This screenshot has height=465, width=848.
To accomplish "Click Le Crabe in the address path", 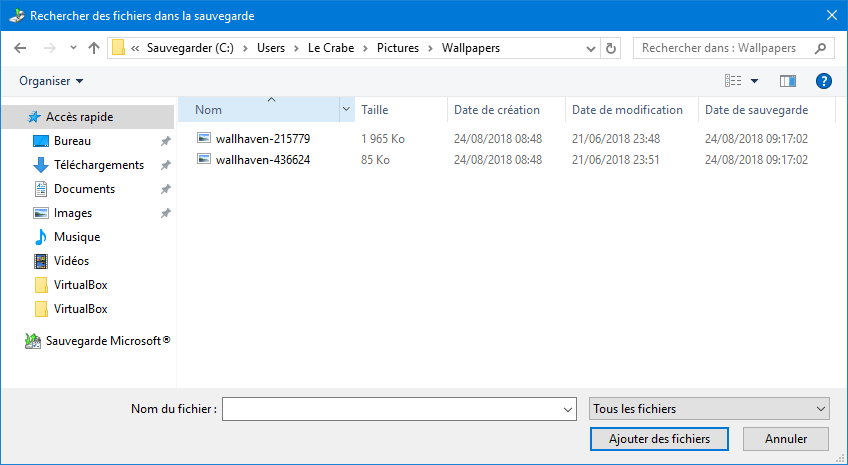I will pos(331,48).
